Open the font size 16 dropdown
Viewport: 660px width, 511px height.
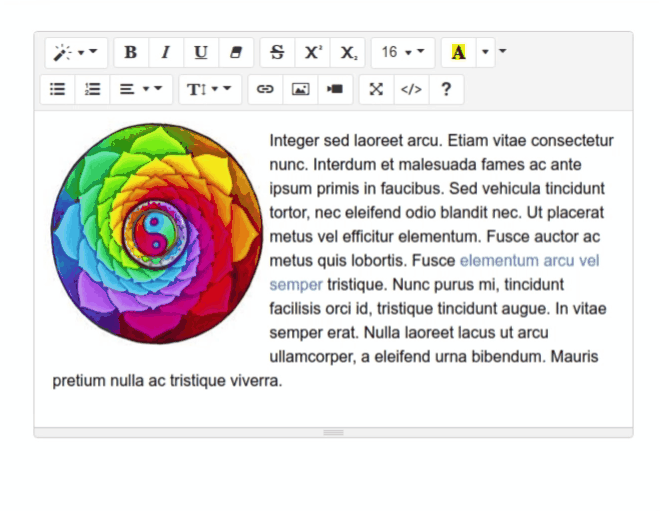pos(402,52)
